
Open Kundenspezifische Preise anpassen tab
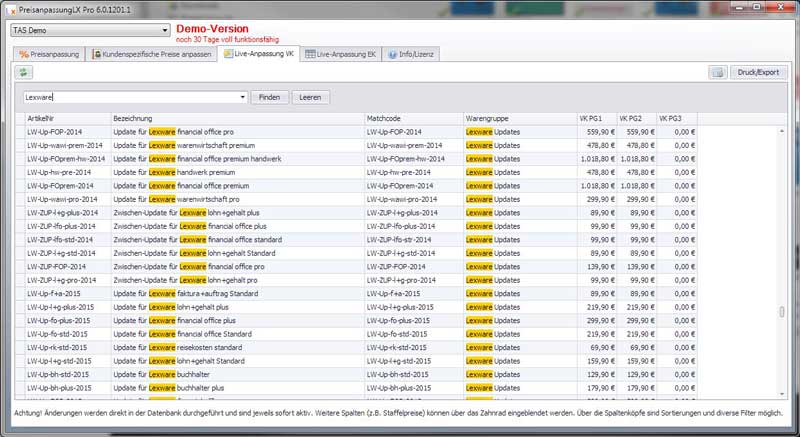click(x=152, y=54)
